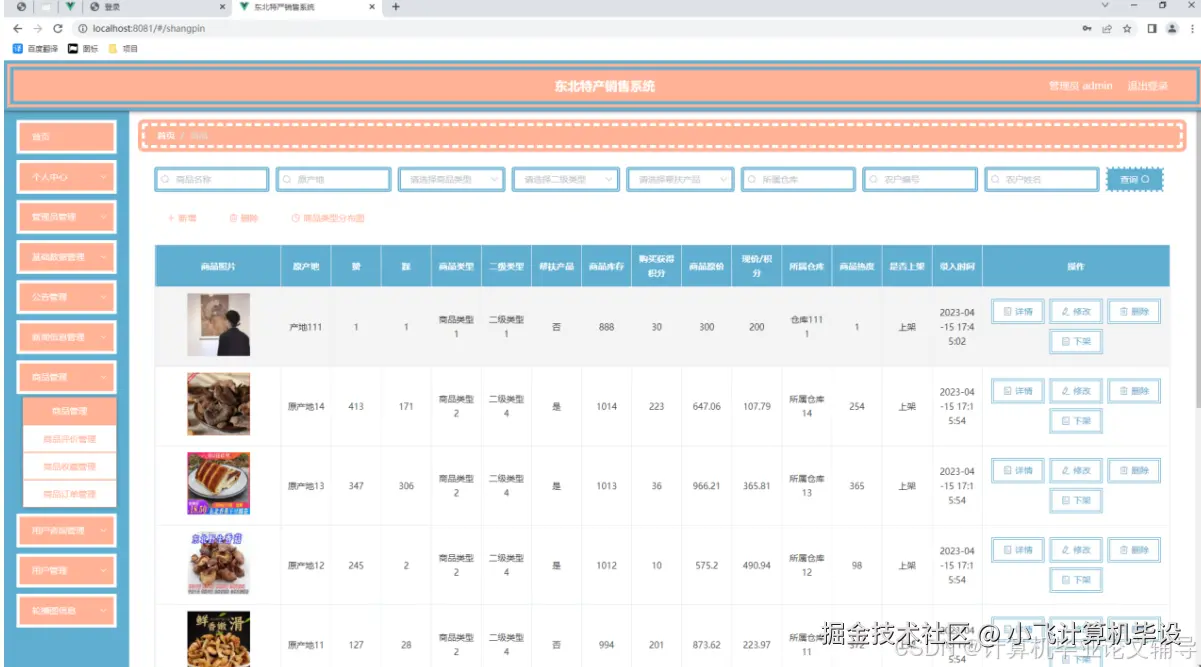
Task: Click 删除 for the 产地111 row
Action: [x=1134, y=312]
